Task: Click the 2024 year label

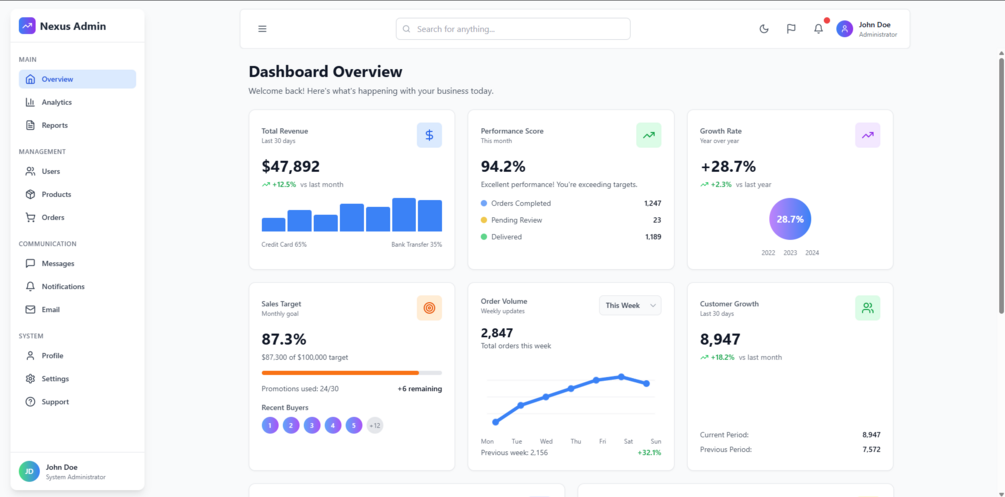Action: [812, 253]
